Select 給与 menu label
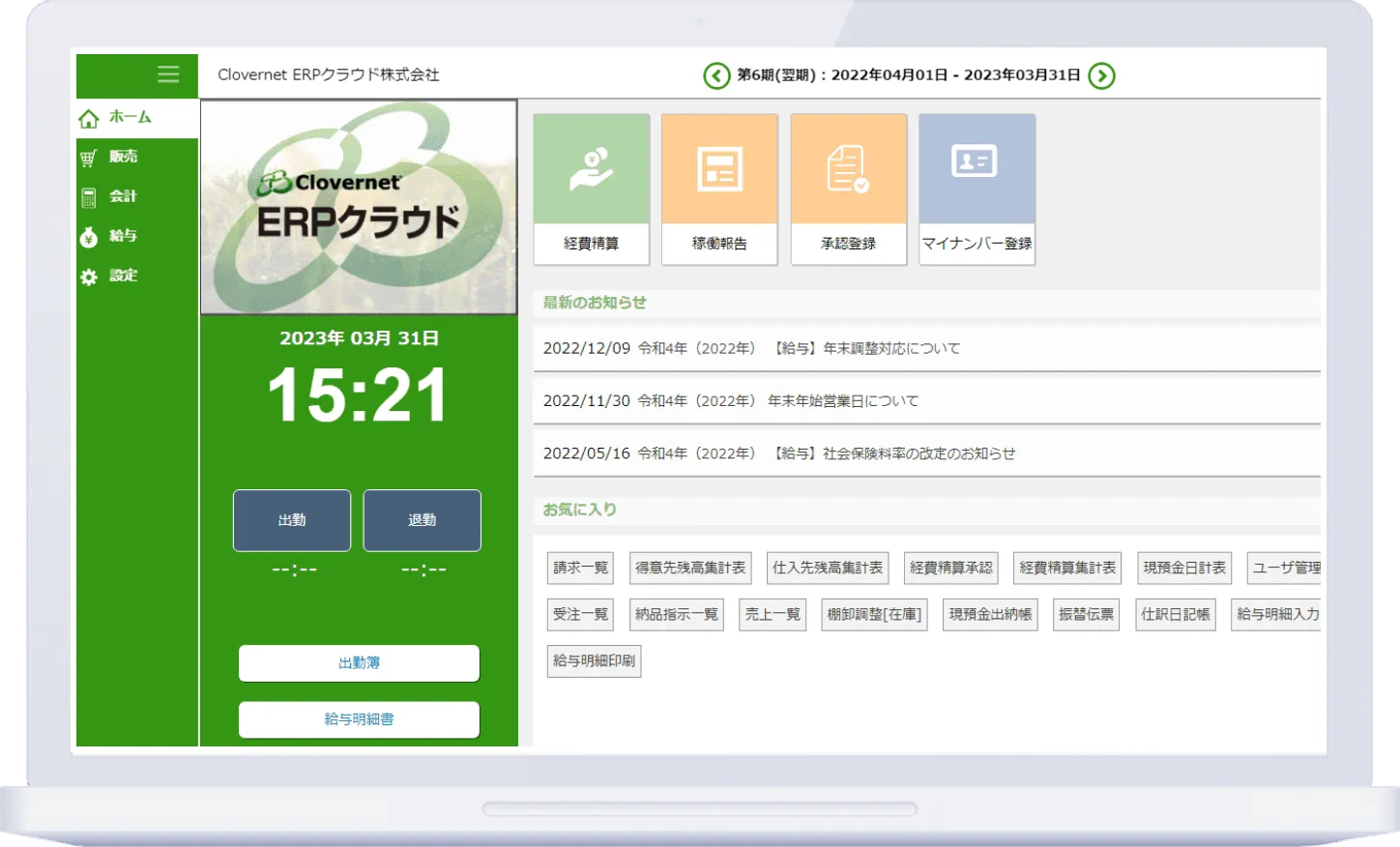This screenshot has height=847, width=1400. coord(123,236)
